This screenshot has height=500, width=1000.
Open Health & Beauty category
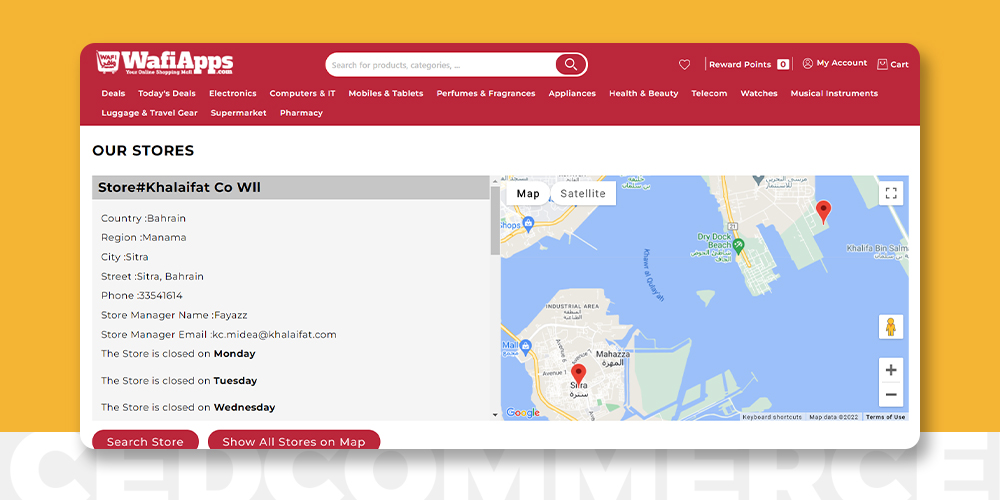643,93
